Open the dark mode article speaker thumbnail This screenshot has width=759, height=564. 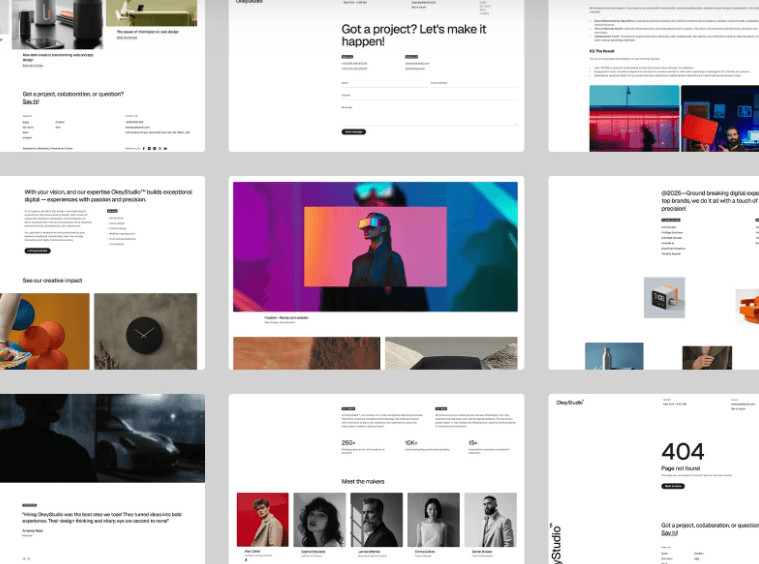pyautogui.click(x=57, y=24)
